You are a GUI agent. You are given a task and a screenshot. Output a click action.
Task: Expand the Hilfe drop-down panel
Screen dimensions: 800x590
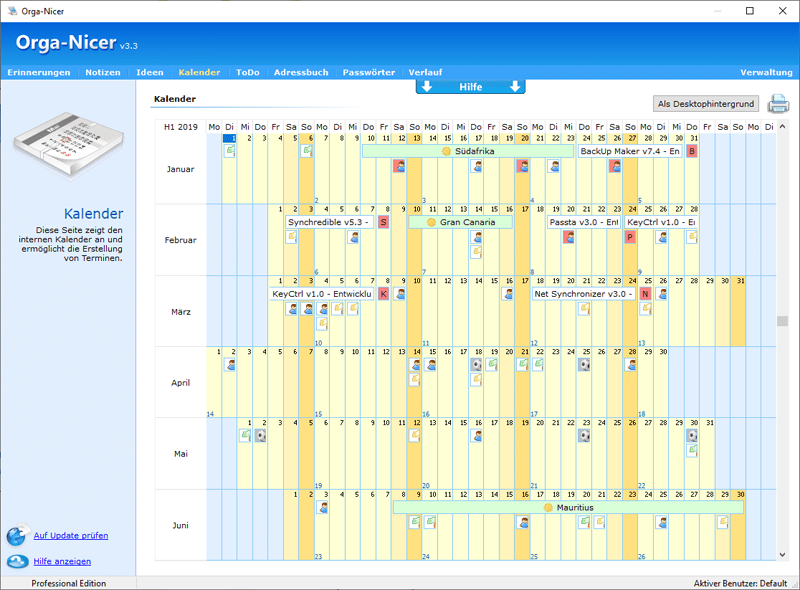pyautogui.click(x=470, y=87)
